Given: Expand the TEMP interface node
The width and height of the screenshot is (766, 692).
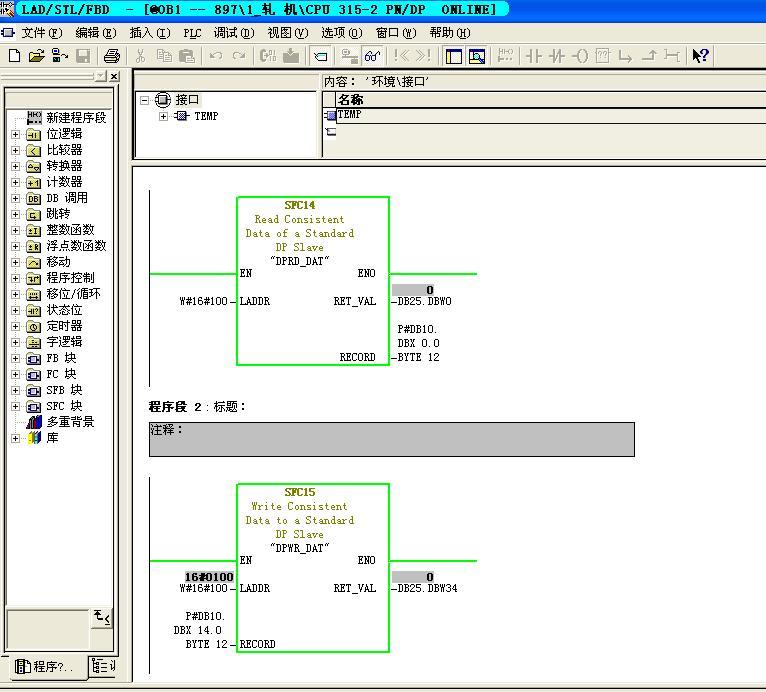Looking at the screenshot, I should [x=163, y=116].
